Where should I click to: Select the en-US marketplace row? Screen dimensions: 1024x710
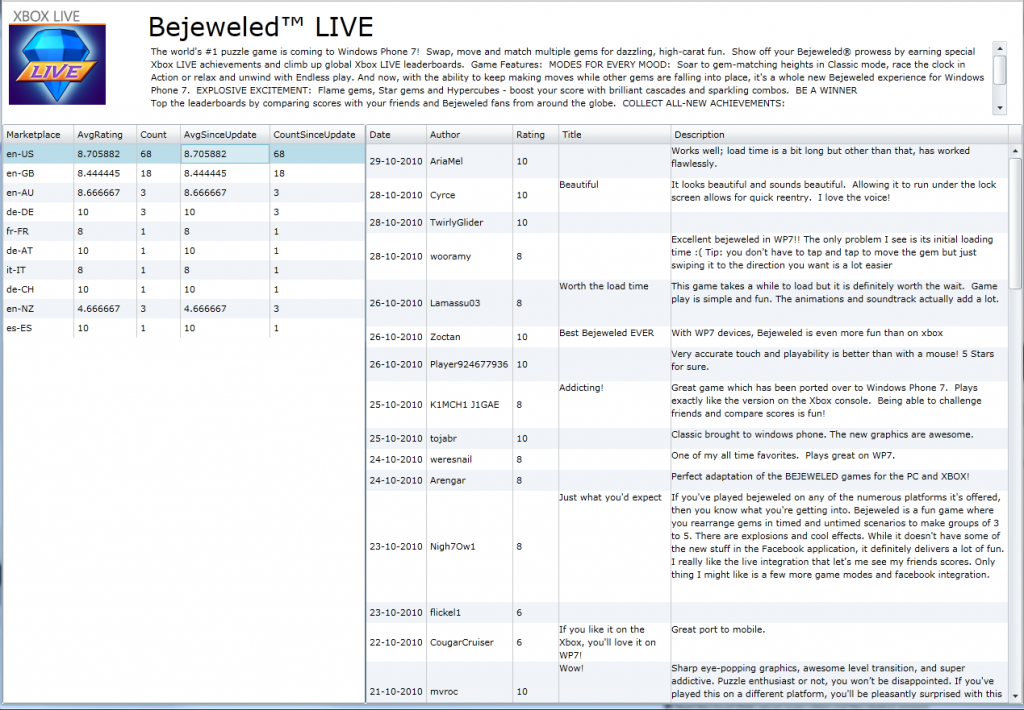click(x=184, y=154)
